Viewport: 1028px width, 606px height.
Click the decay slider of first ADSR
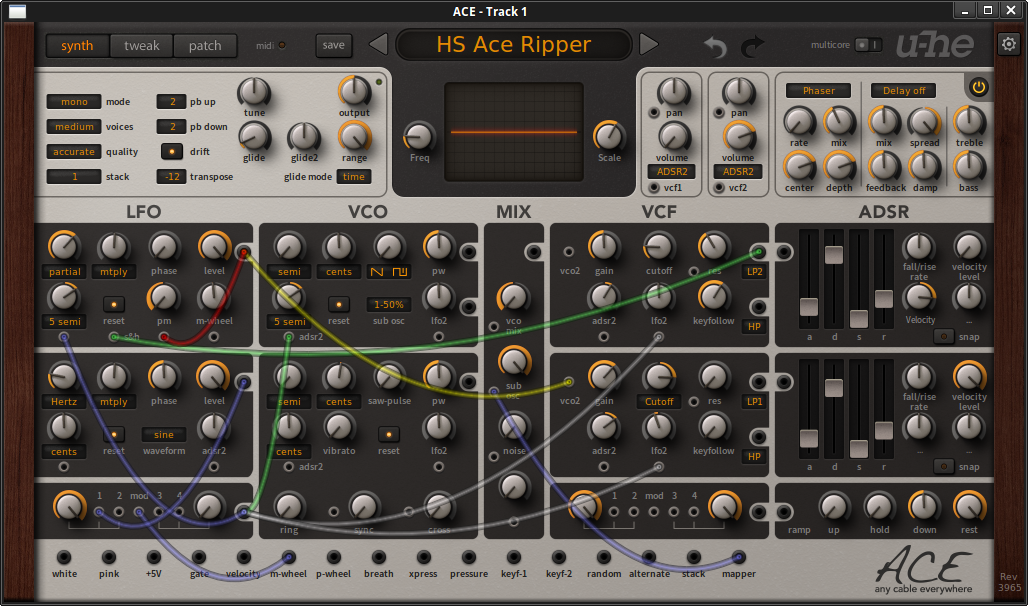click(x=834, y=254)
